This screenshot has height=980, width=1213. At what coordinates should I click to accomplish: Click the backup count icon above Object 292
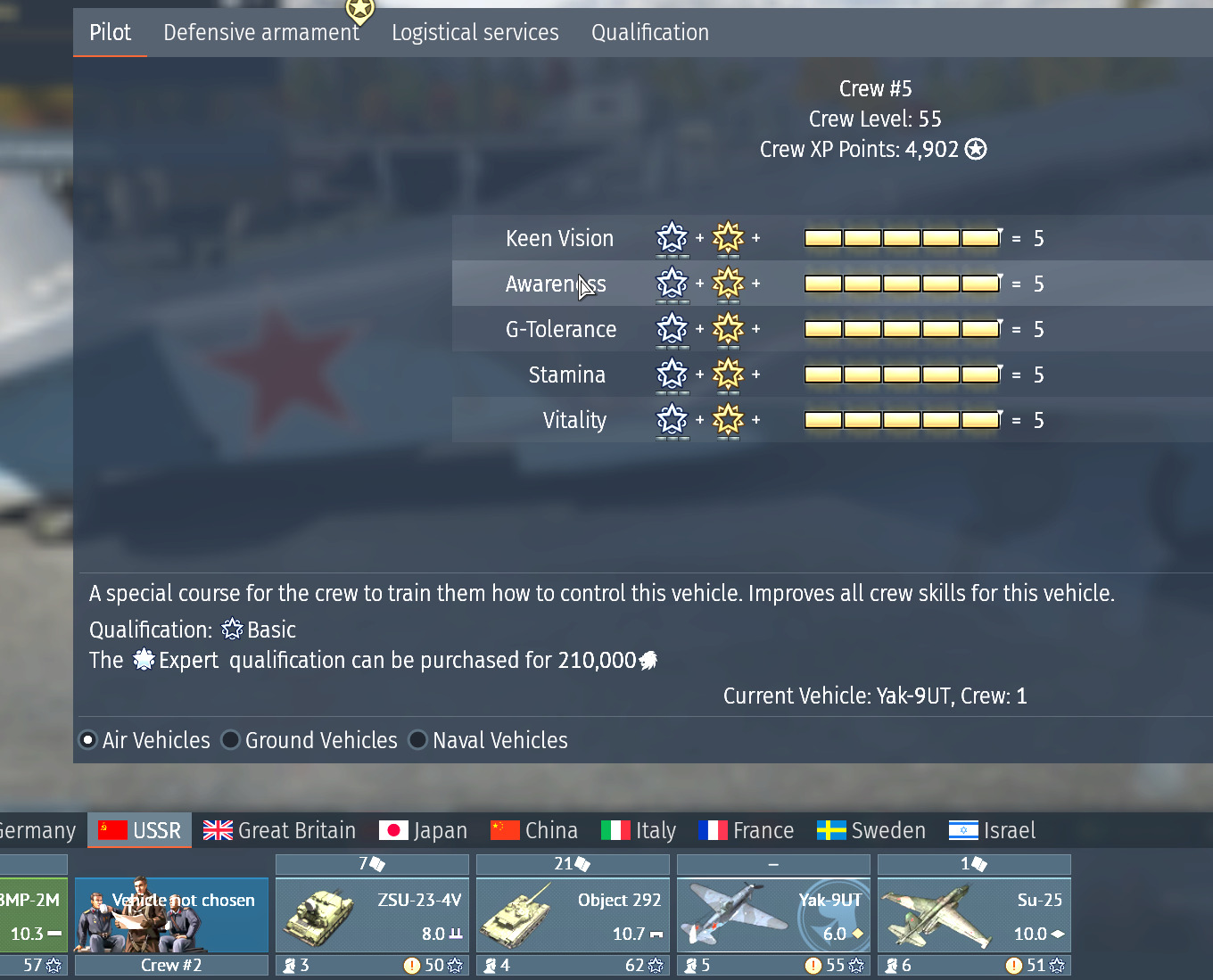point(582,864)
